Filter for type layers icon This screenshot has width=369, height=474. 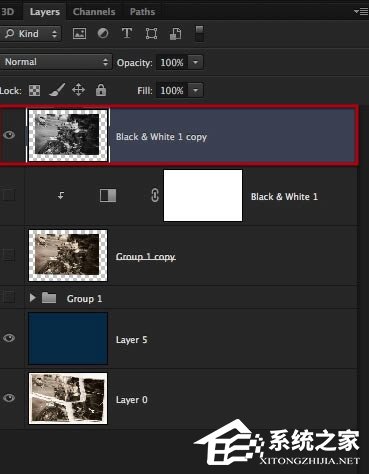click(x=127, y=33)
